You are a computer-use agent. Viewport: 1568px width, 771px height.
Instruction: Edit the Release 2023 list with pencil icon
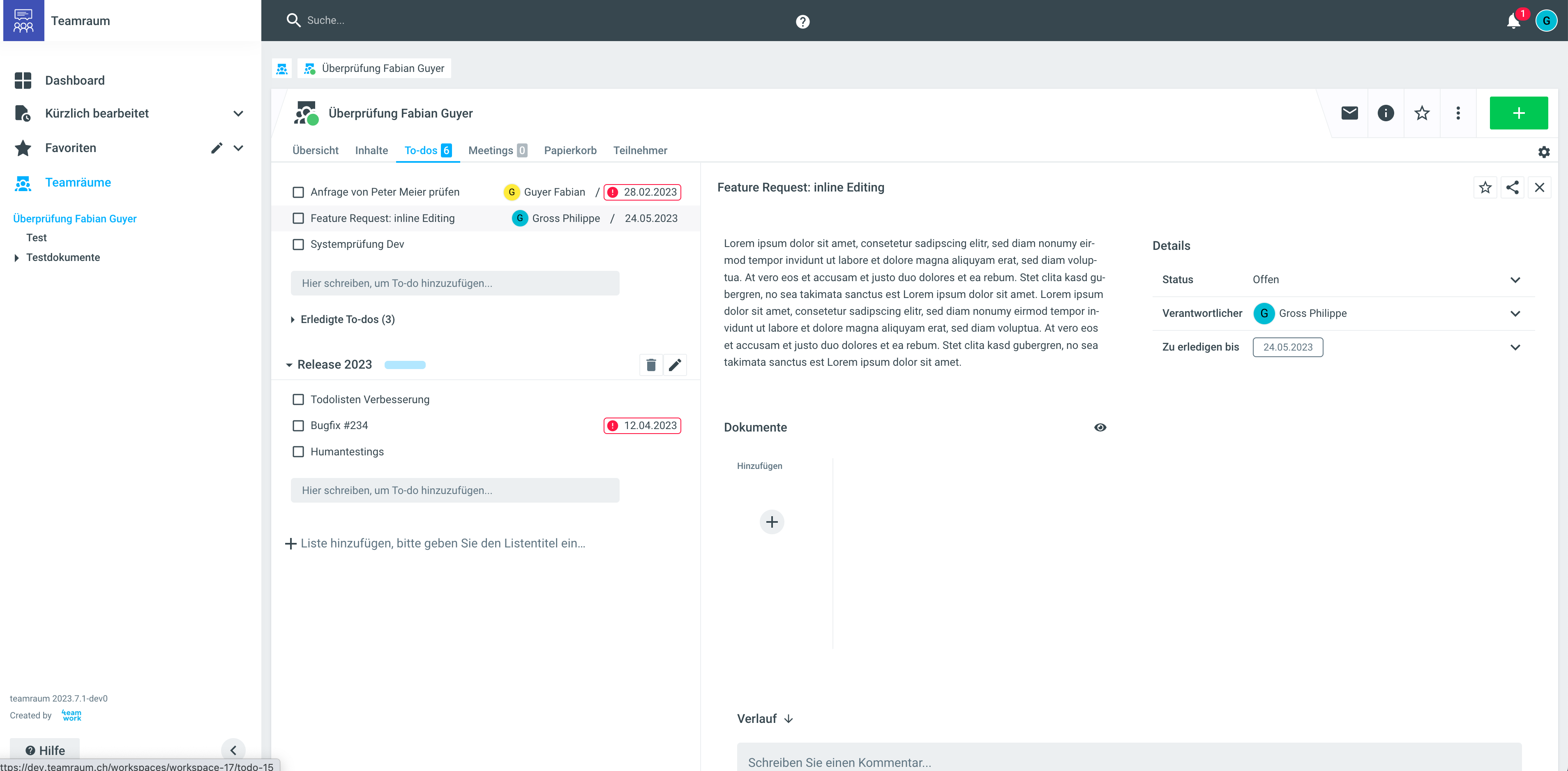point(674,365)
